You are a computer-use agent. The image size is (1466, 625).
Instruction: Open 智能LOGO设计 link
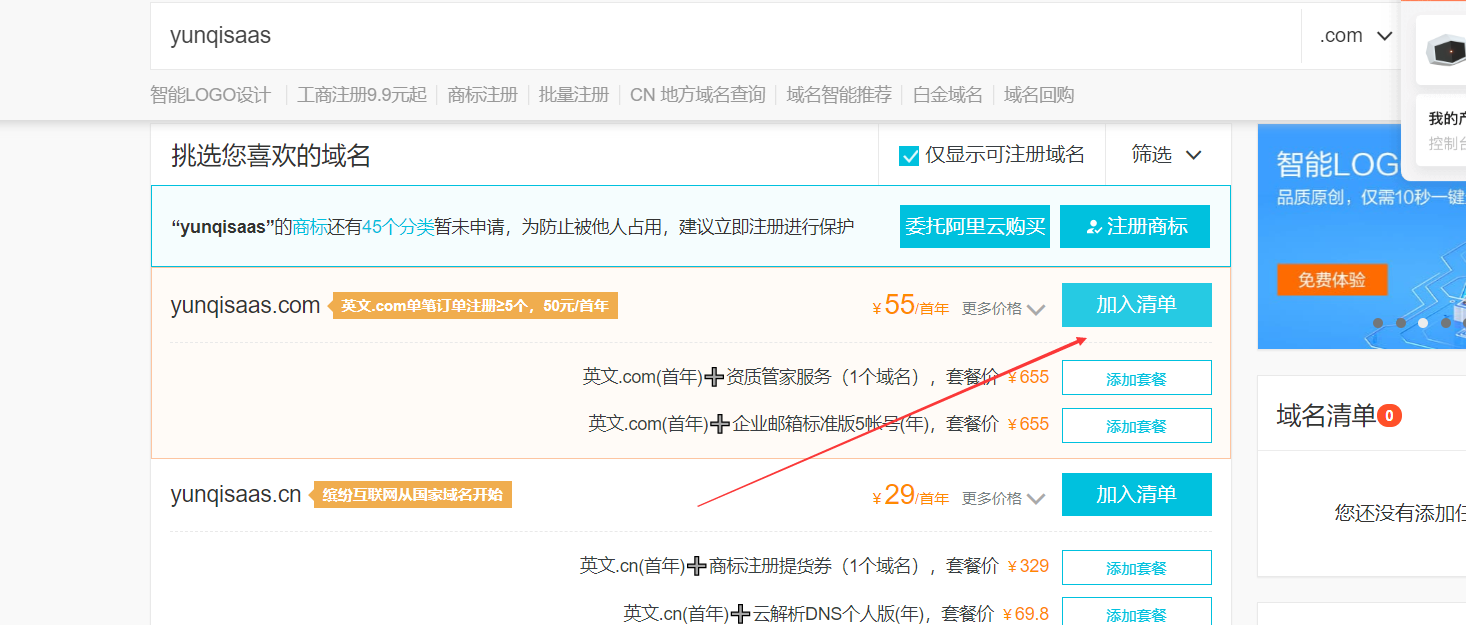(x=211, y=95)
